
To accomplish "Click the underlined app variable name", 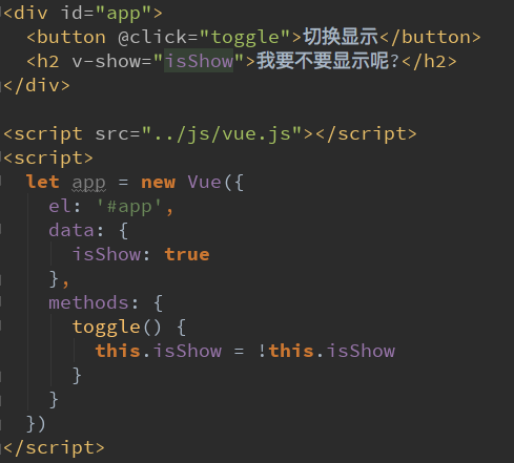I will coord(89,183).
